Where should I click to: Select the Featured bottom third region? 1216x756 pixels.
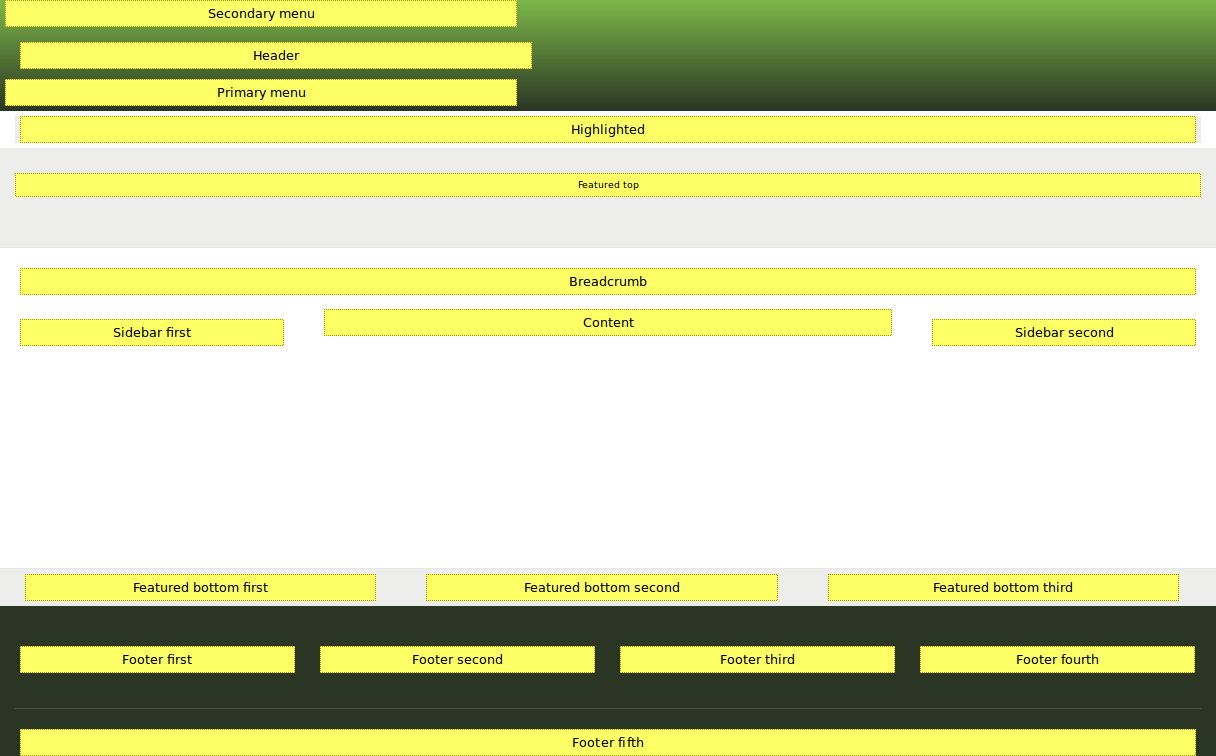pyautogui.click(x=1003, y=588)
